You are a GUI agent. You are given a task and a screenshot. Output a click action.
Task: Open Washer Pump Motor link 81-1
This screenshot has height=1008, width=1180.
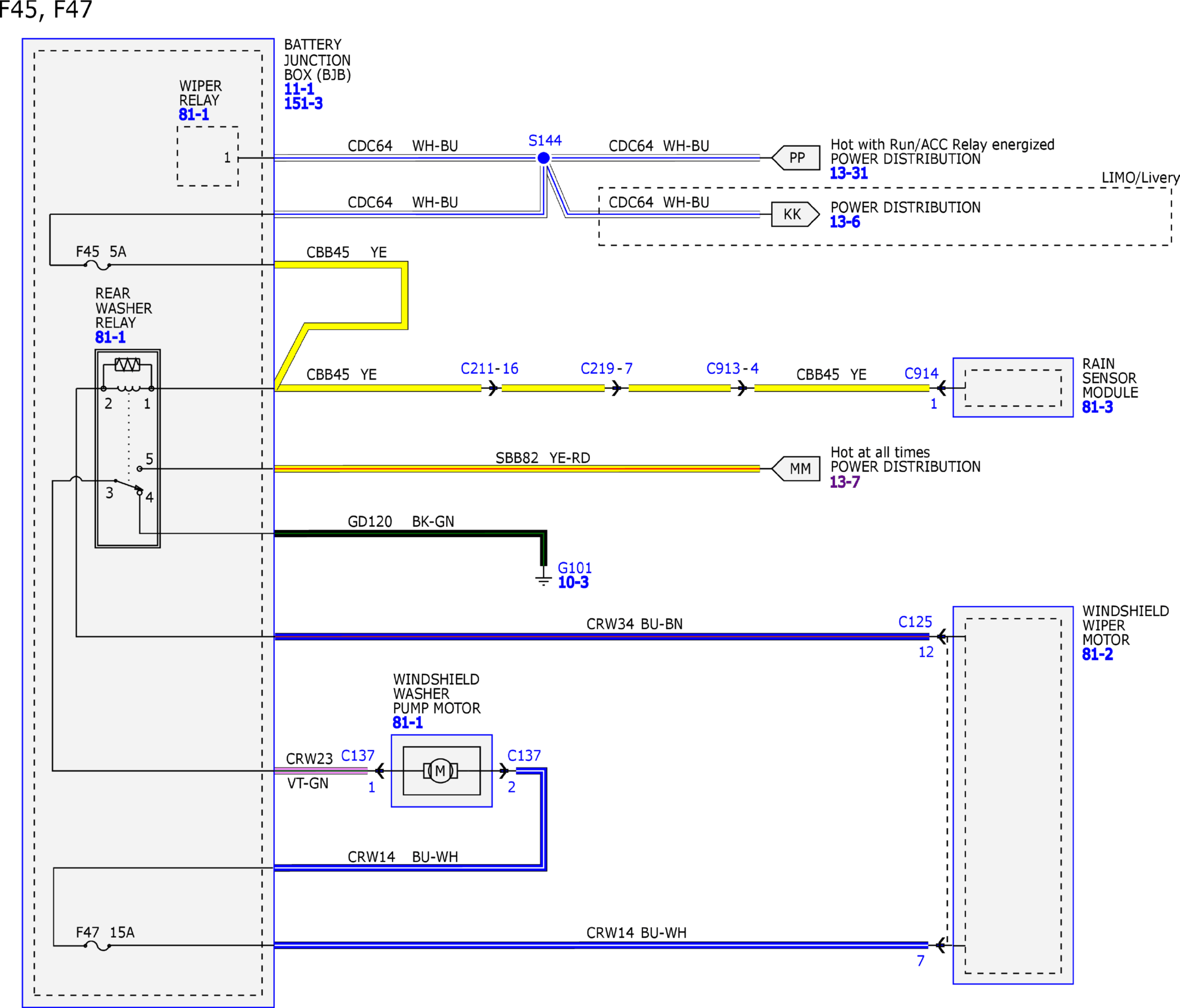coord(408,723)
